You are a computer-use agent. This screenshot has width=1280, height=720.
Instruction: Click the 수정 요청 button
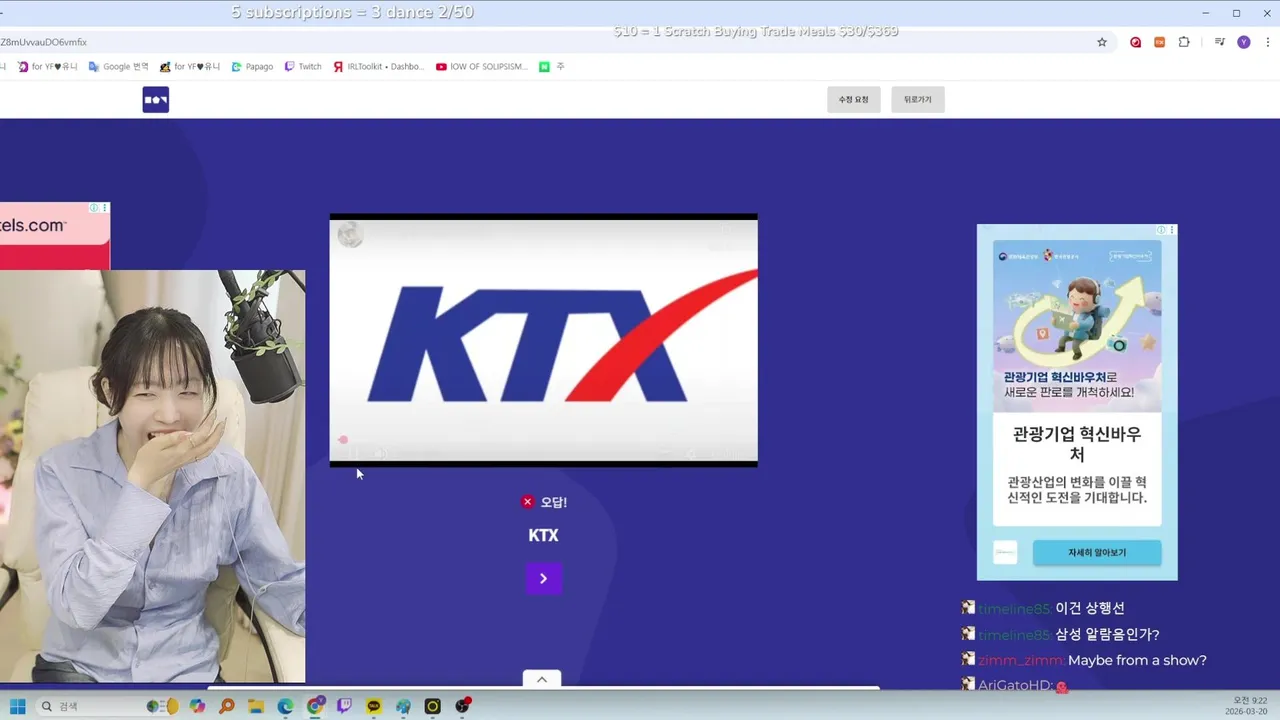pyautogui.click(x=854, y=100)
